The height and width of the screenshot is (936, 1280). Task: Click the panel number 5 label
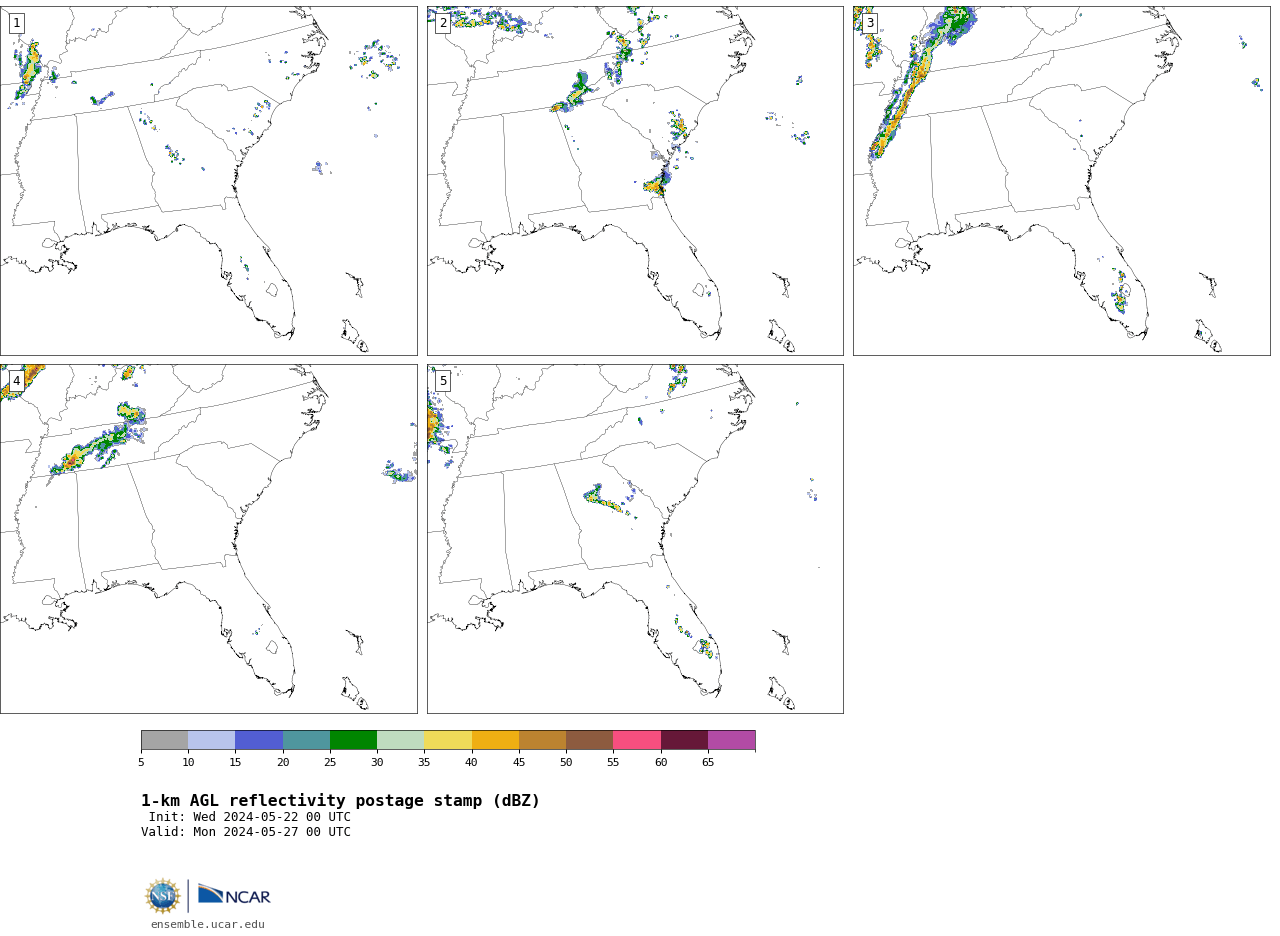point(443,381)
